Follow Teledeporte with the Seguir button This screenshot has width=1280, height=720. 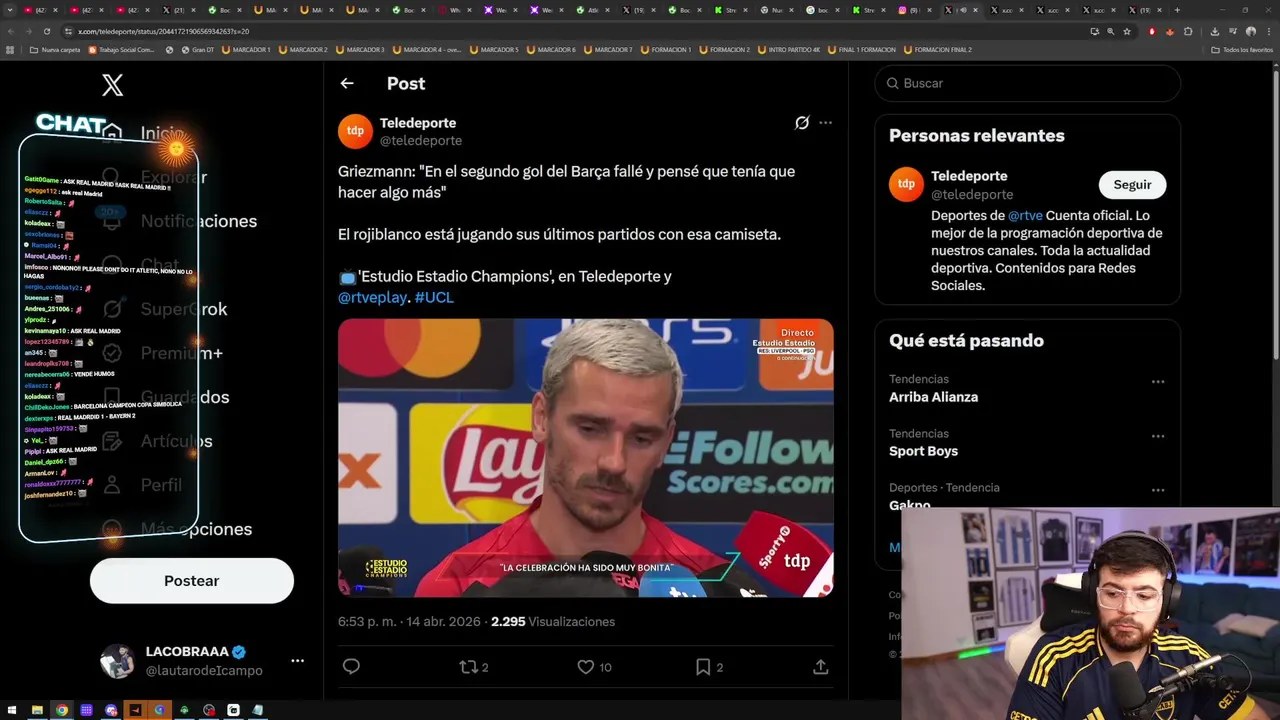point(1132,184)
